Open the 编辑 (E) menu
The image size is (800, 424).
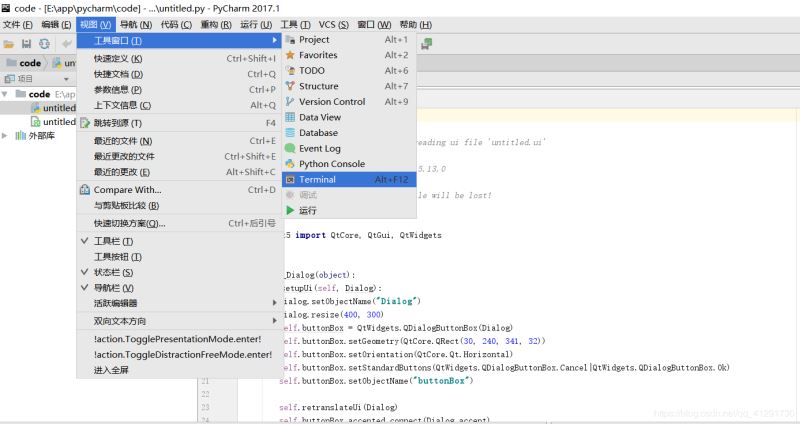(x=56, y=24)
